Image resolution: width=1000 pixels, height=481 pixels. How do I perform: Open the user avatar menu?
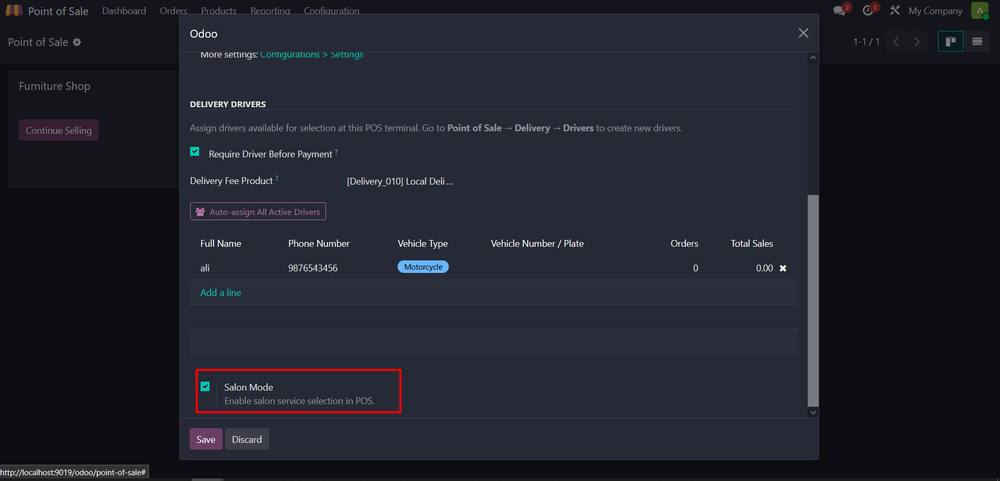[x=979, y=11]
